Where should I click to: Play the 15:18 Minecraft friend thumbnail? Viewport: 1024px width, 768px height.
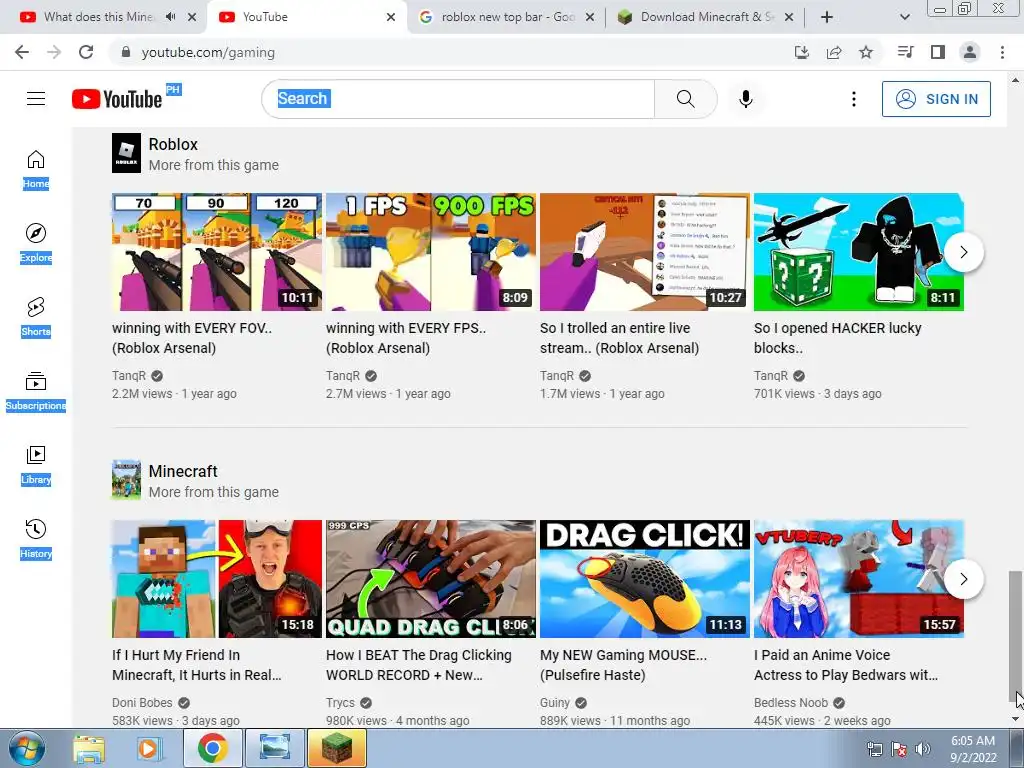[217, 579]
